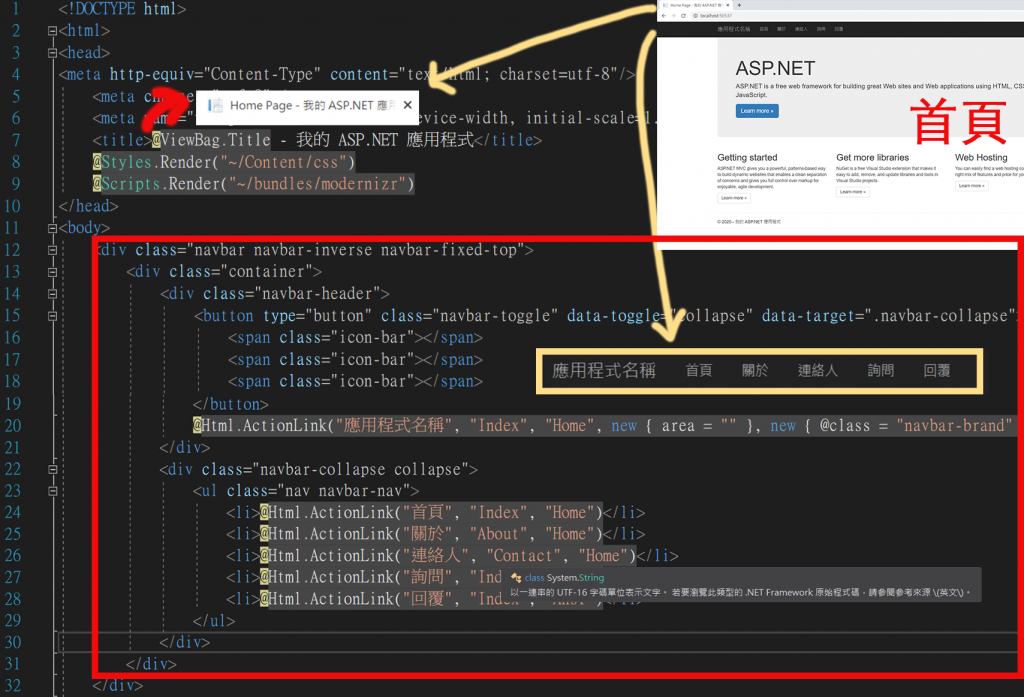Click the 關於 ActionLink code on line 25
Image resolution: width=1024 pixels, height=697 pixels.
click(431, 534)
